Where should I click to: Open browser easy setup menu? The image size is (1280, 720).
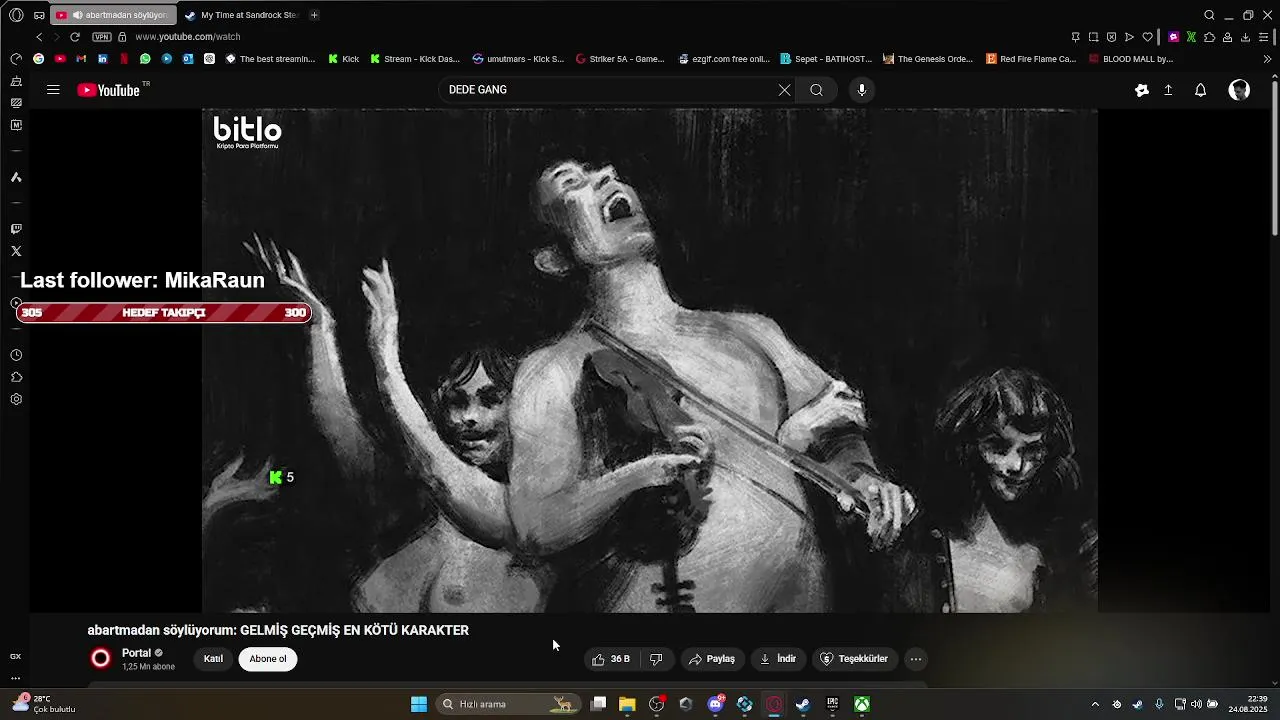tap(1265, 37)
